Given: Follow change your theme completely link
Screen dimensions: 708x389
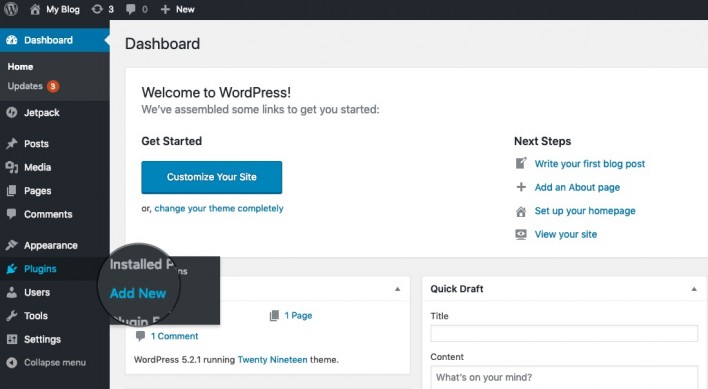Looking at the screenshot, I should tap(219, 208).
